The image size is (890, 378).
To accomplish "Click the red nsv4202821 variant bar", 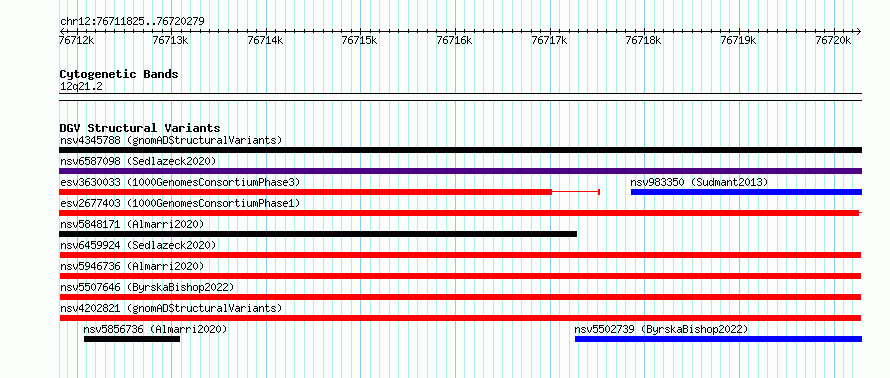I will (460, 318).
